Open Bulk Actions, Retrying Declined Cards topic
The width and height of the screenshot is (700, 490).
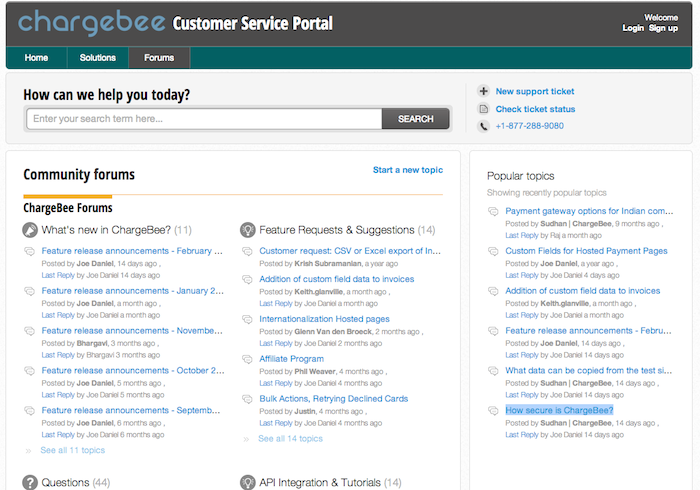tap(333, 399)
